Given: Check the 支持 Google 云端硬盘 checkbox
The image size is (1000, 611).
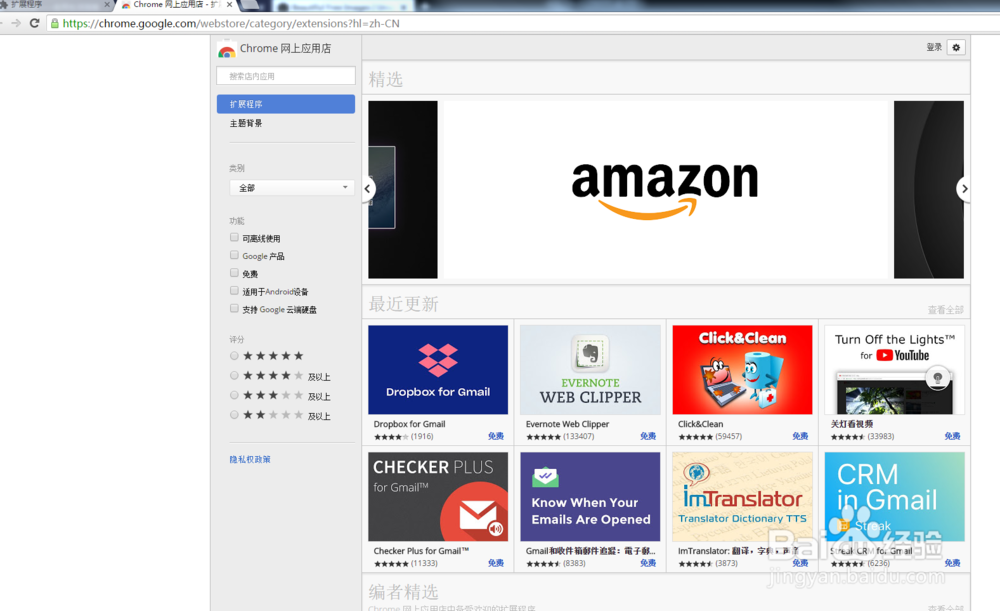Looking at the screenshot, I should 234,309.
